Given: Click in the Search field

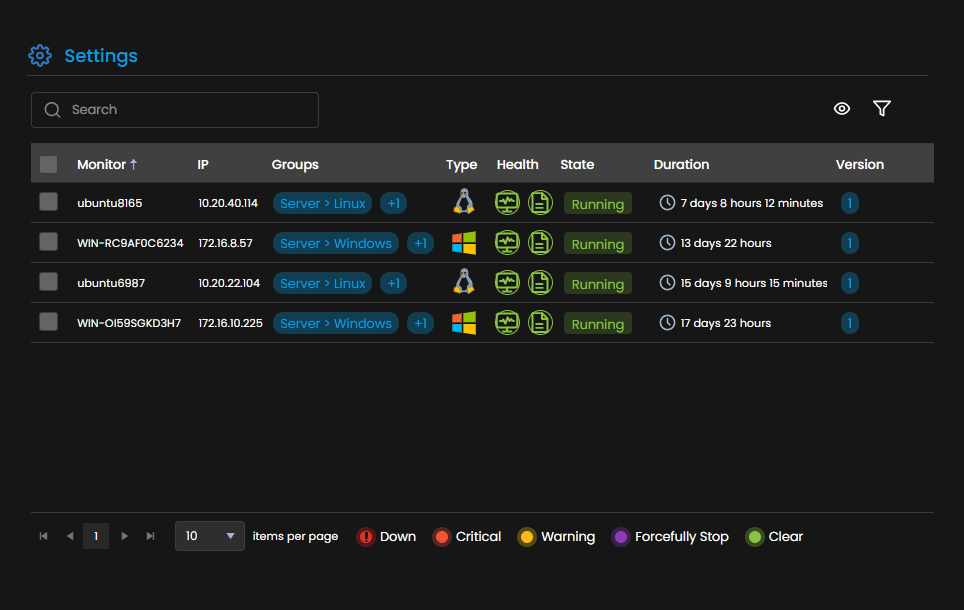Looking at the screenshot, I should tap(175, 110).
